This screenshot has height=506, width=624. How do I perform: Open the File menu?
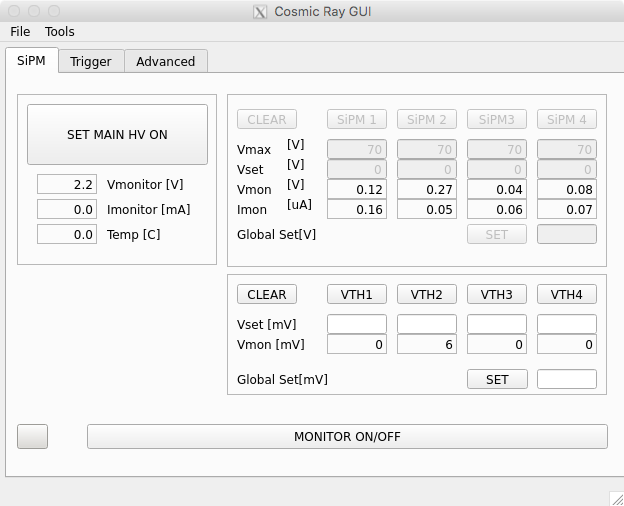(x=20, y=31)
